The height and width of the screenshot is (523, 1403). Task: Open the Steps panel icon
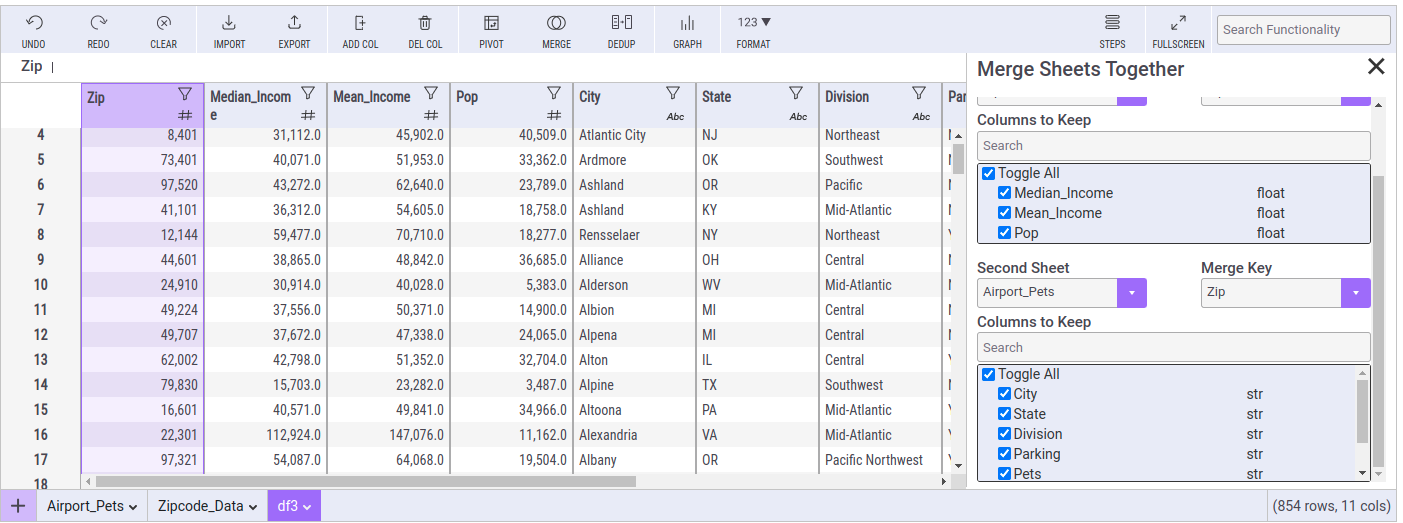(x=1112, y=23)
